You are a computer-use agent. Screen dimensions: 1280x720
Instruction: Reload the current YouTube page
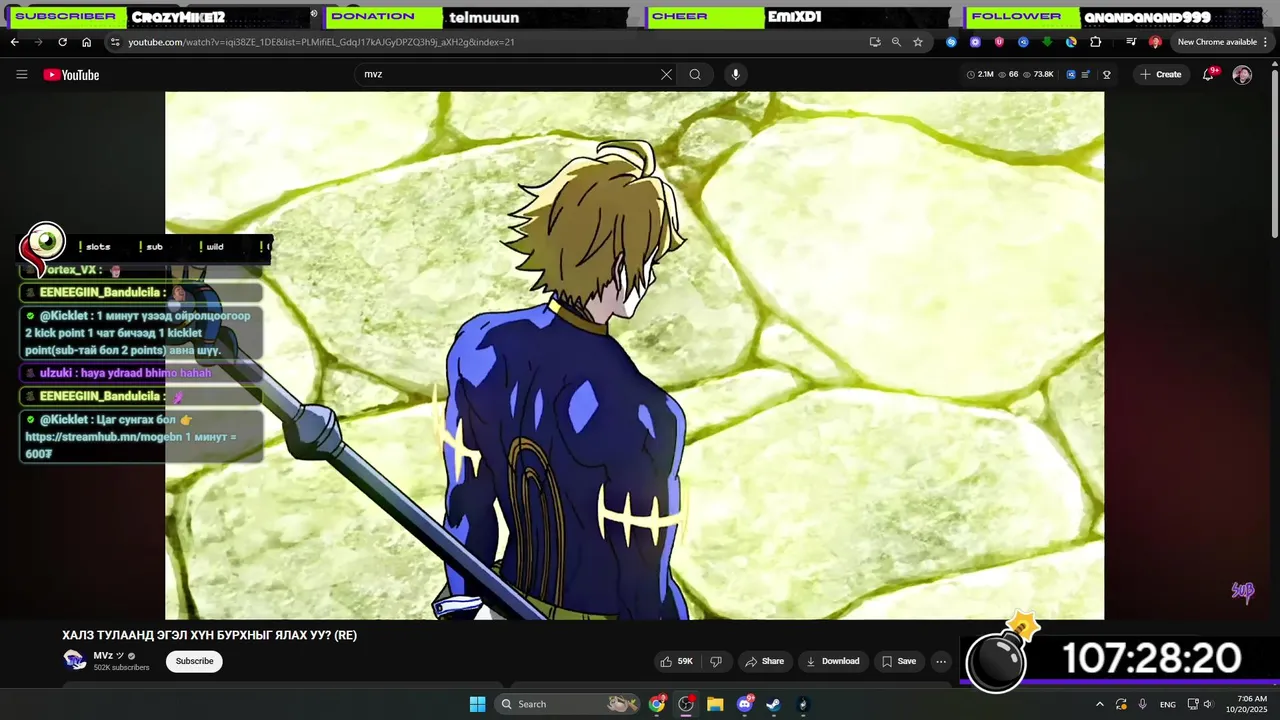[x=62, y=42]
